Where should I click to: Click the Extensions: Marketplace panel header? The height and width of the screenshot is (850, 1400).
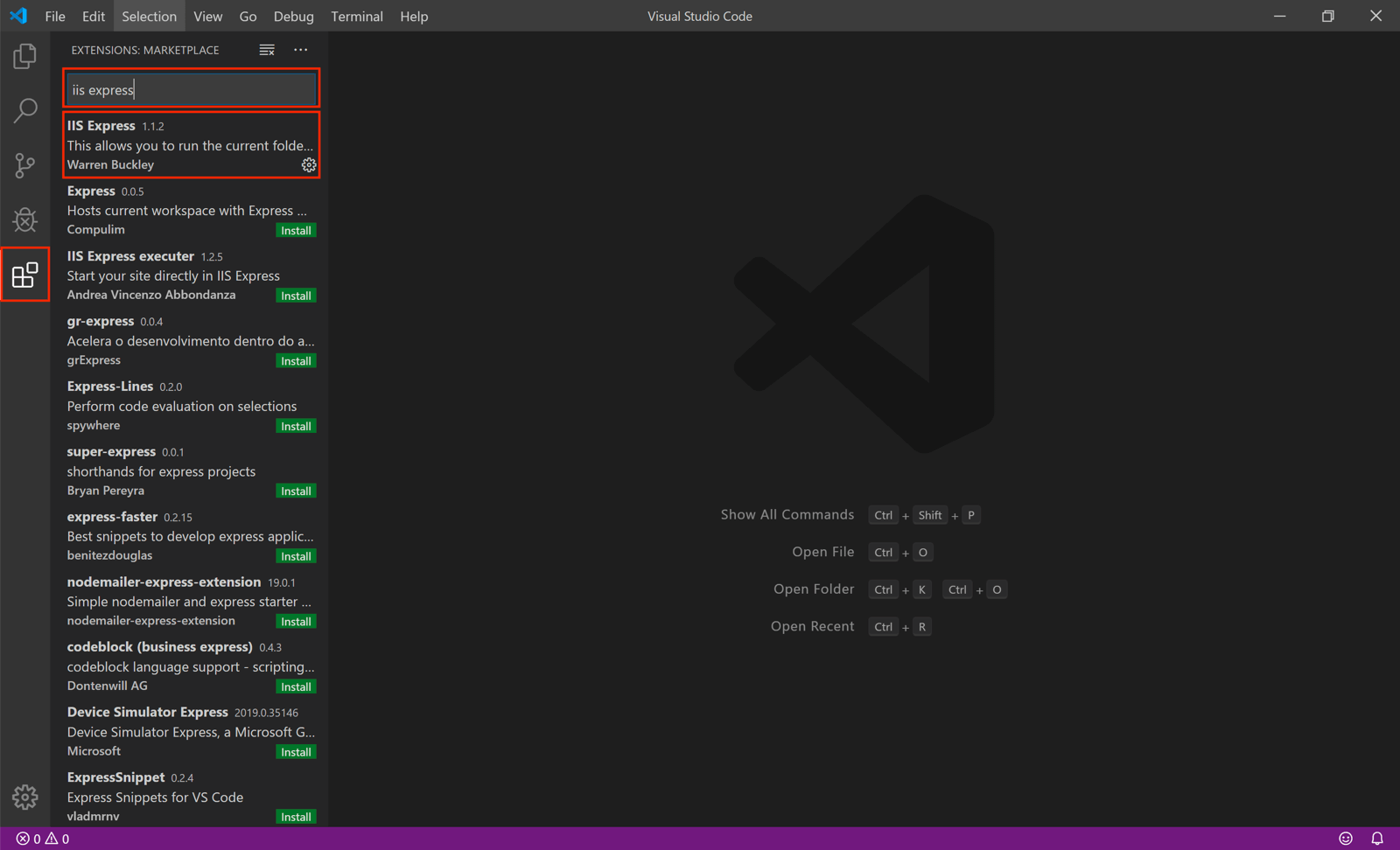(x=145, y=50)
